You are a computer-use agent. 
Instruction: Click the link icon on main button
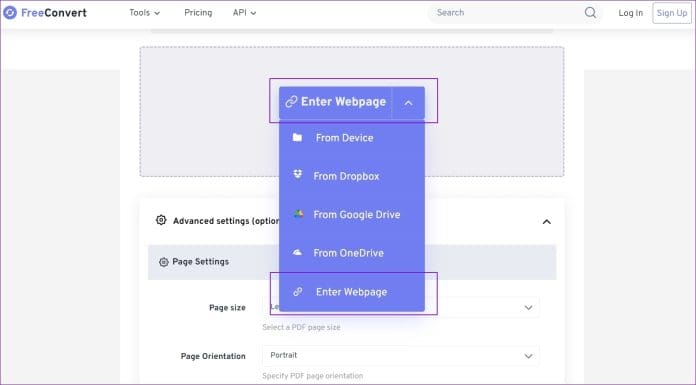tap(291, 102)
